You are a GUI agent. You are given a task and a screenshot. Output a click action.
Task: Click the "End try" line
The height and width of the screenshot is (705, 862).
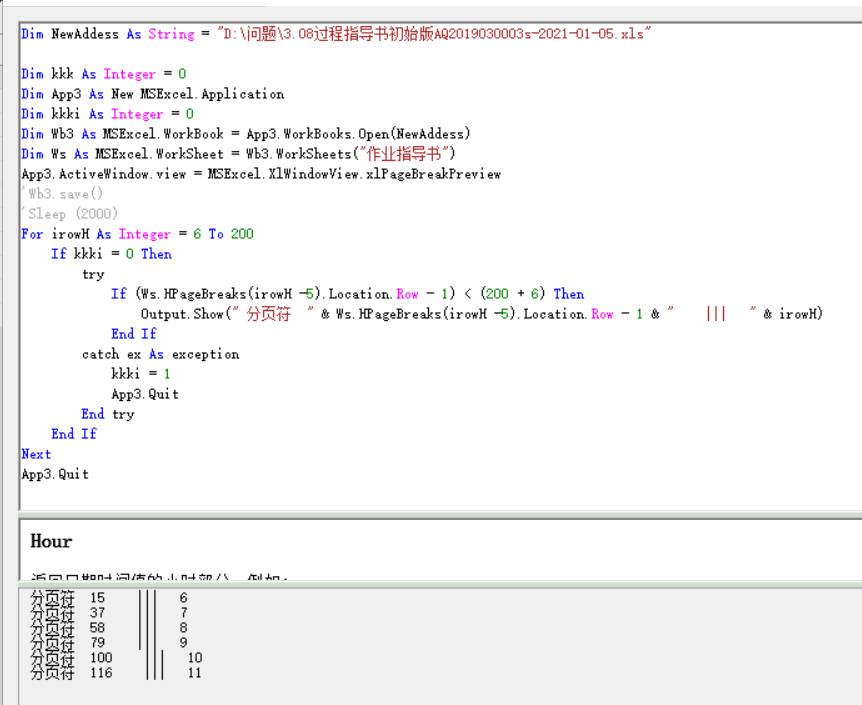click(107, 414)
